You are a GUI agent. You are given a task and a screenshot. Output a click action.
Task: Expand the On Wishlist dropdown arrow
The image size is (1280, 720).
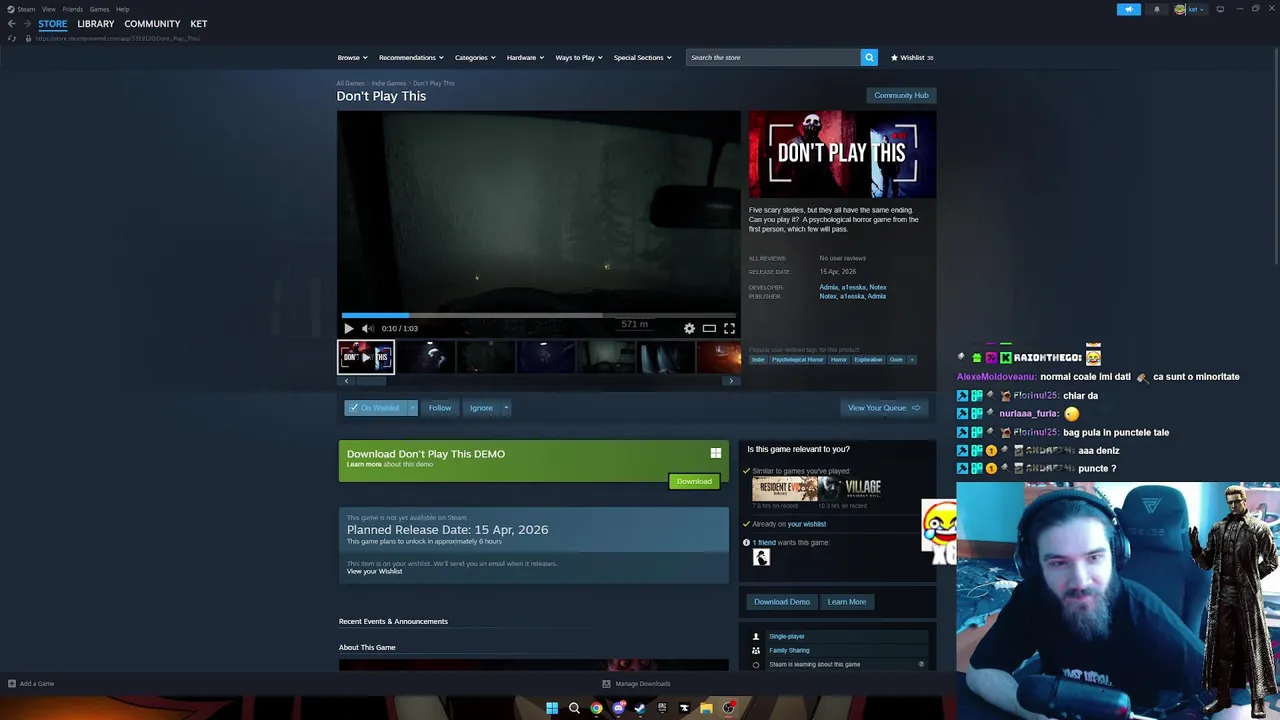click(x=412, y=408)
